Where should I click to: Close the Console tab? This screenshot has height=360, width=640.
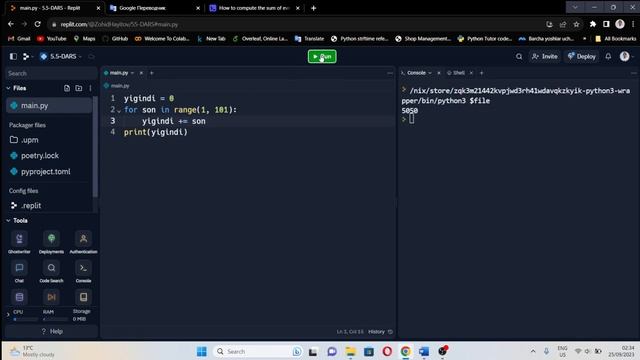(439, 73)
